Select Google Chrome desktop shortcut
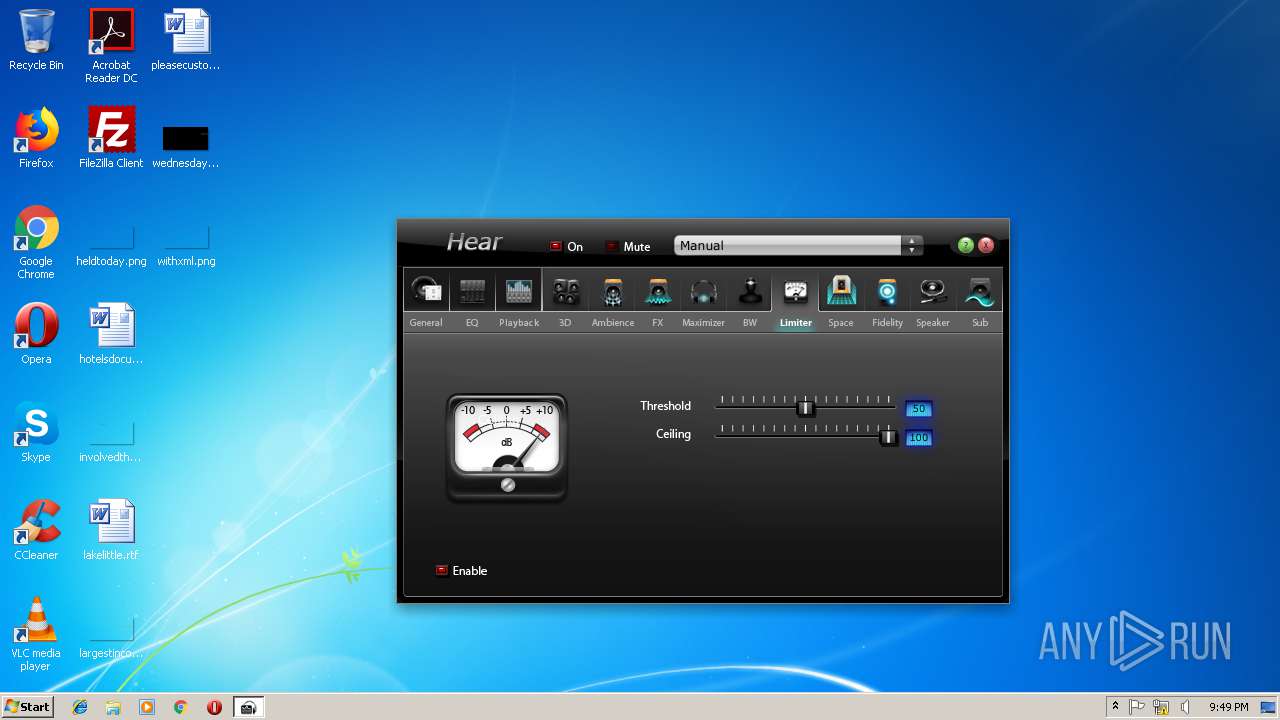Viewport: 1280px width, 720px height. click(x=36, y=243)
